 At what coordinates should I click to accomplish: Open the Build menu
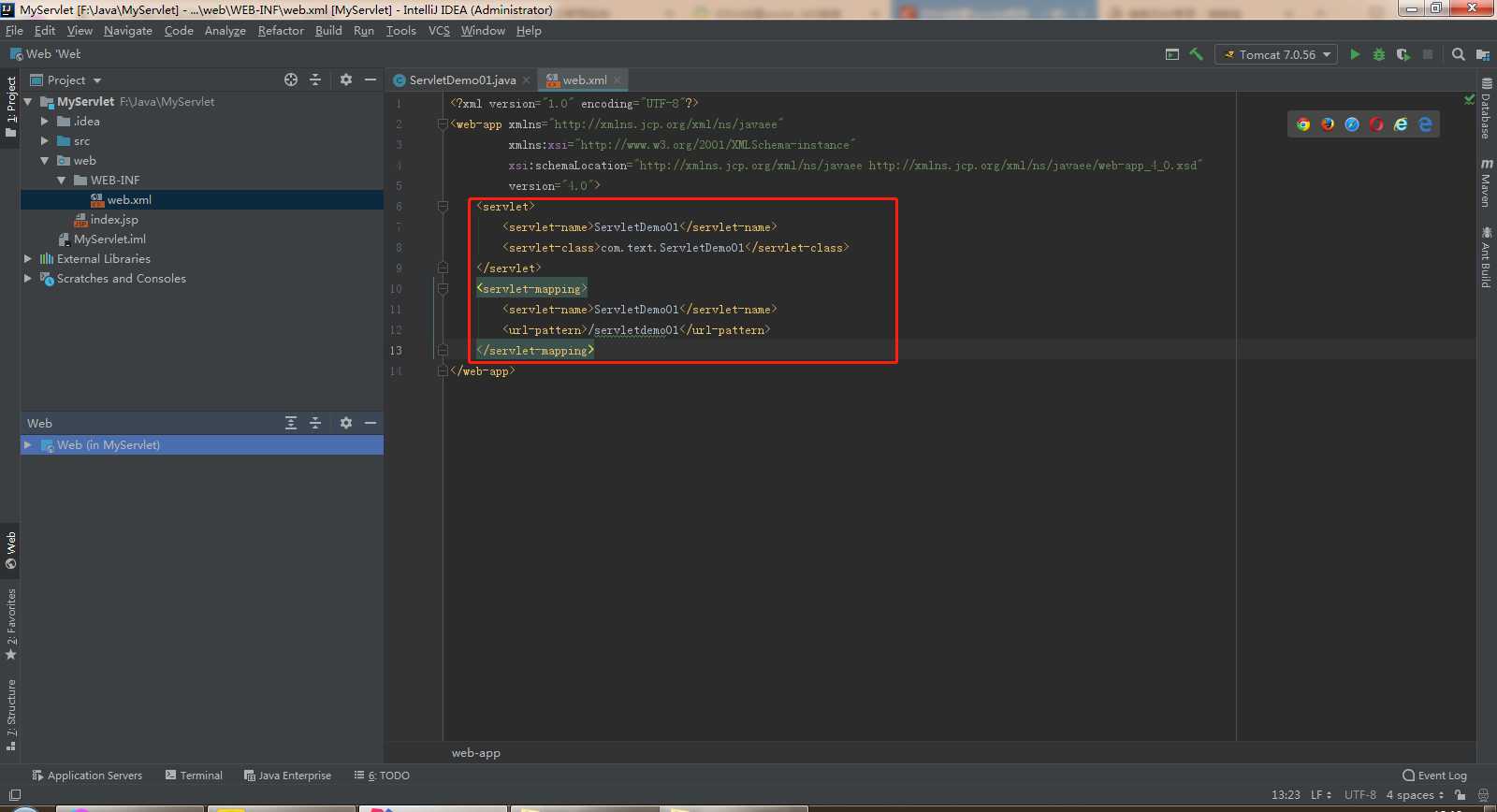328,31
